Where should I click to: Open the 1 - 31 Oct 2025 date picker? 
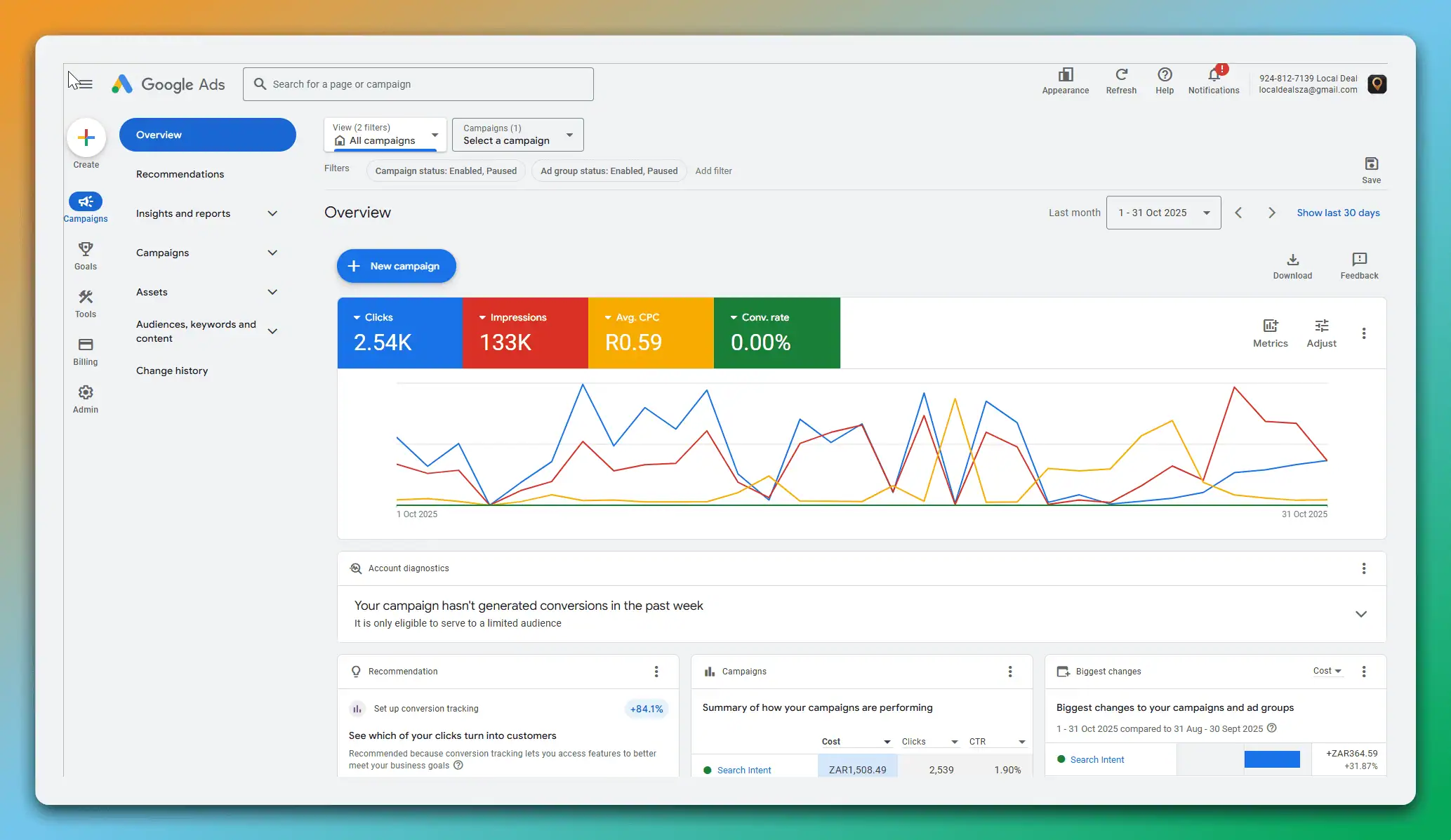[1162, 212]
